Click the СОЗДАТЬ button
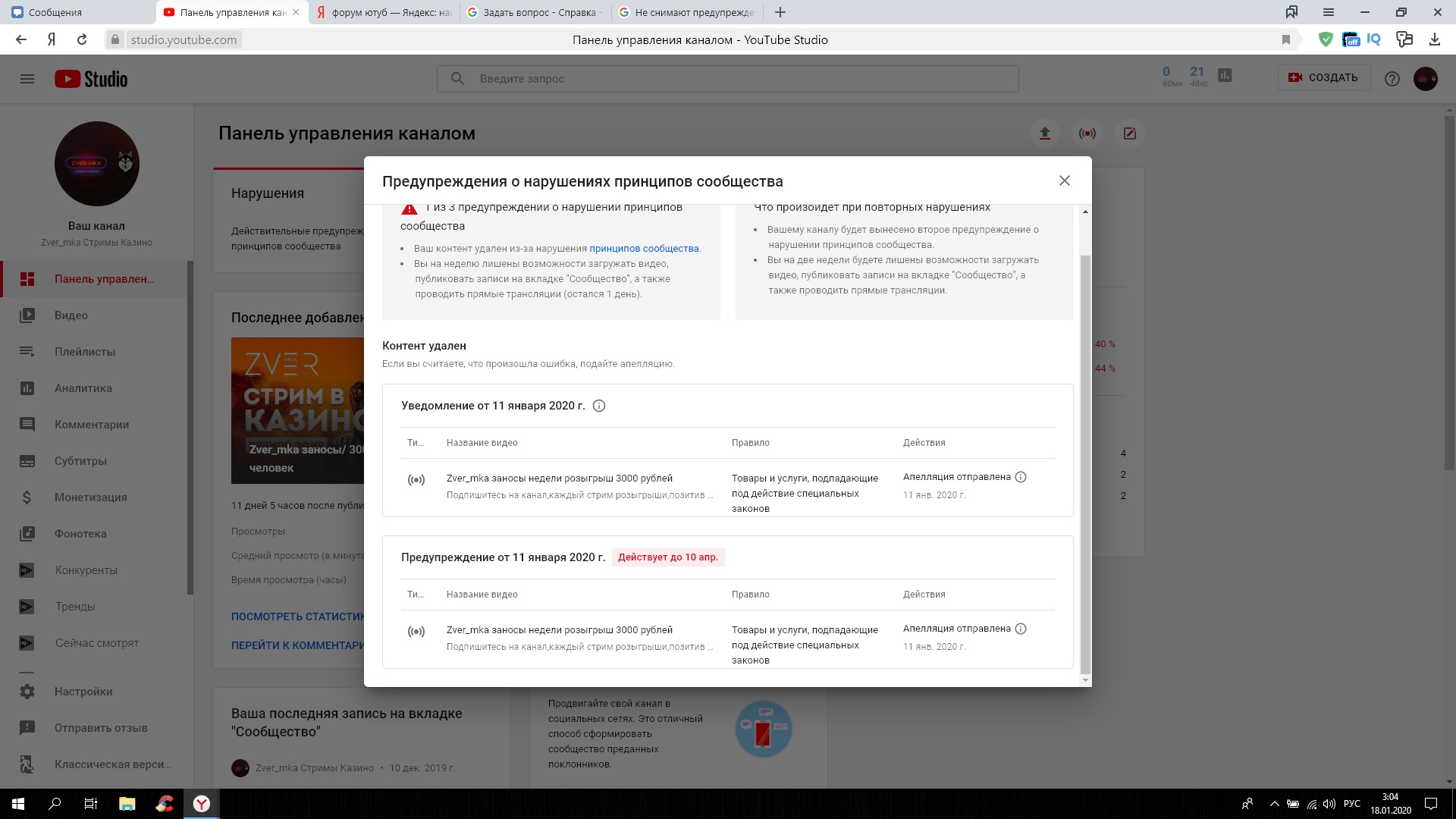Image resolution: width=1456 pixels, height=819 pixels. [1324, 77]
